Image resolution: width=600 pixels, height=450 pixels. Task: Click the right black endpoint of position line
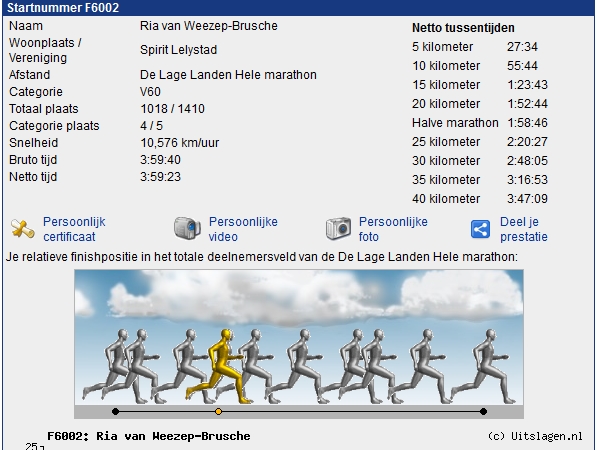483,411
